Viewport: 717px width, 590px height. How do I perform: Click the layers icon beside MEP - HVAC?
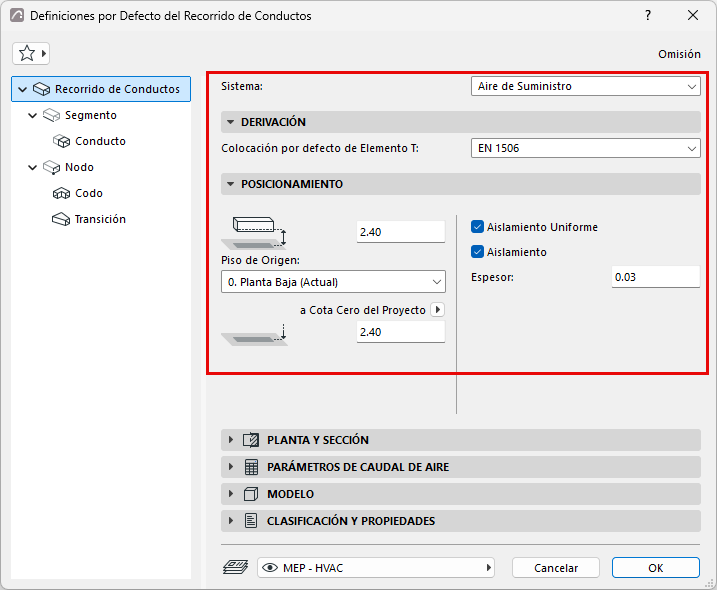(x=235, y=568)
